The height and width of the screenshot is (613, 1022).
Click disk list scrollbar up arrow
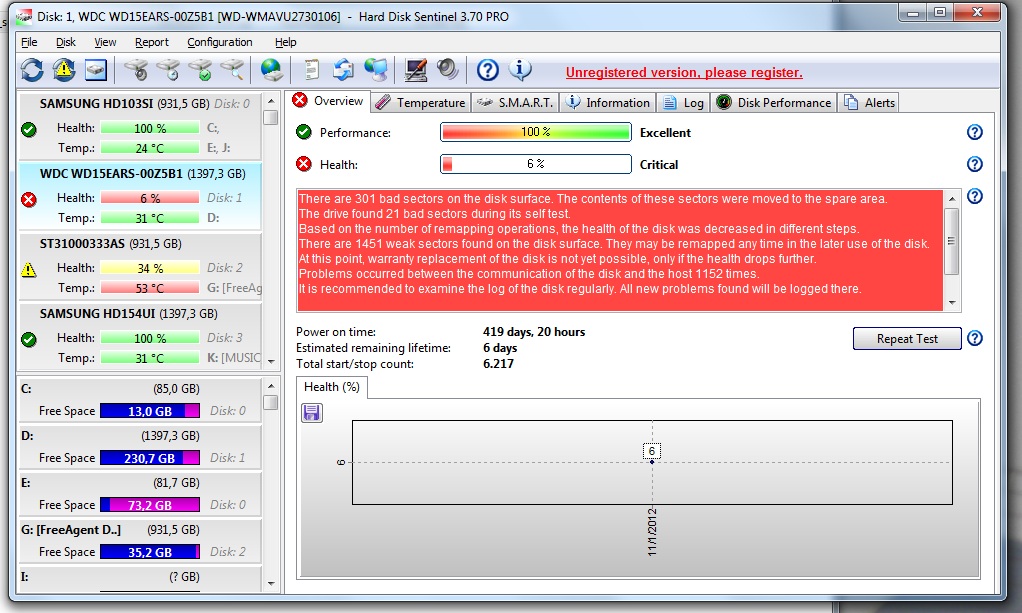pyautogui.click(x=271, y=102)
